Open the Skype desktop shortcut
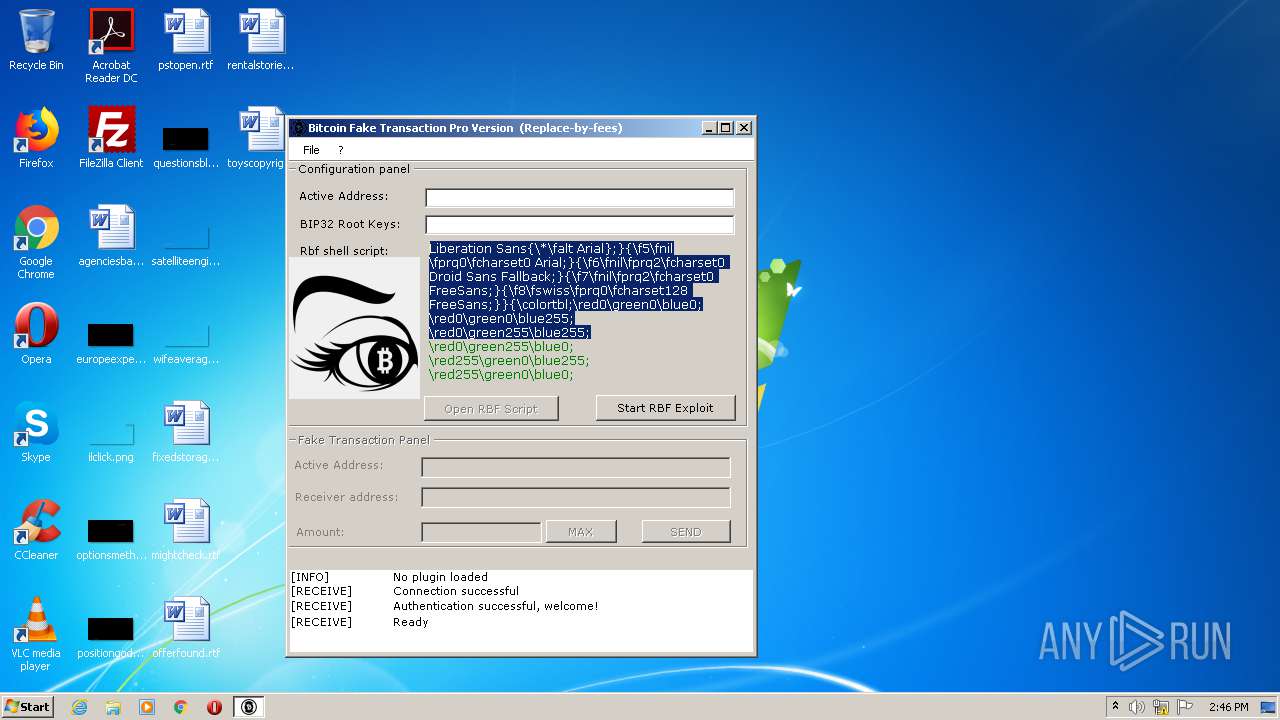This screenshot has height=720, width=1280. click(x=36, y=432)
